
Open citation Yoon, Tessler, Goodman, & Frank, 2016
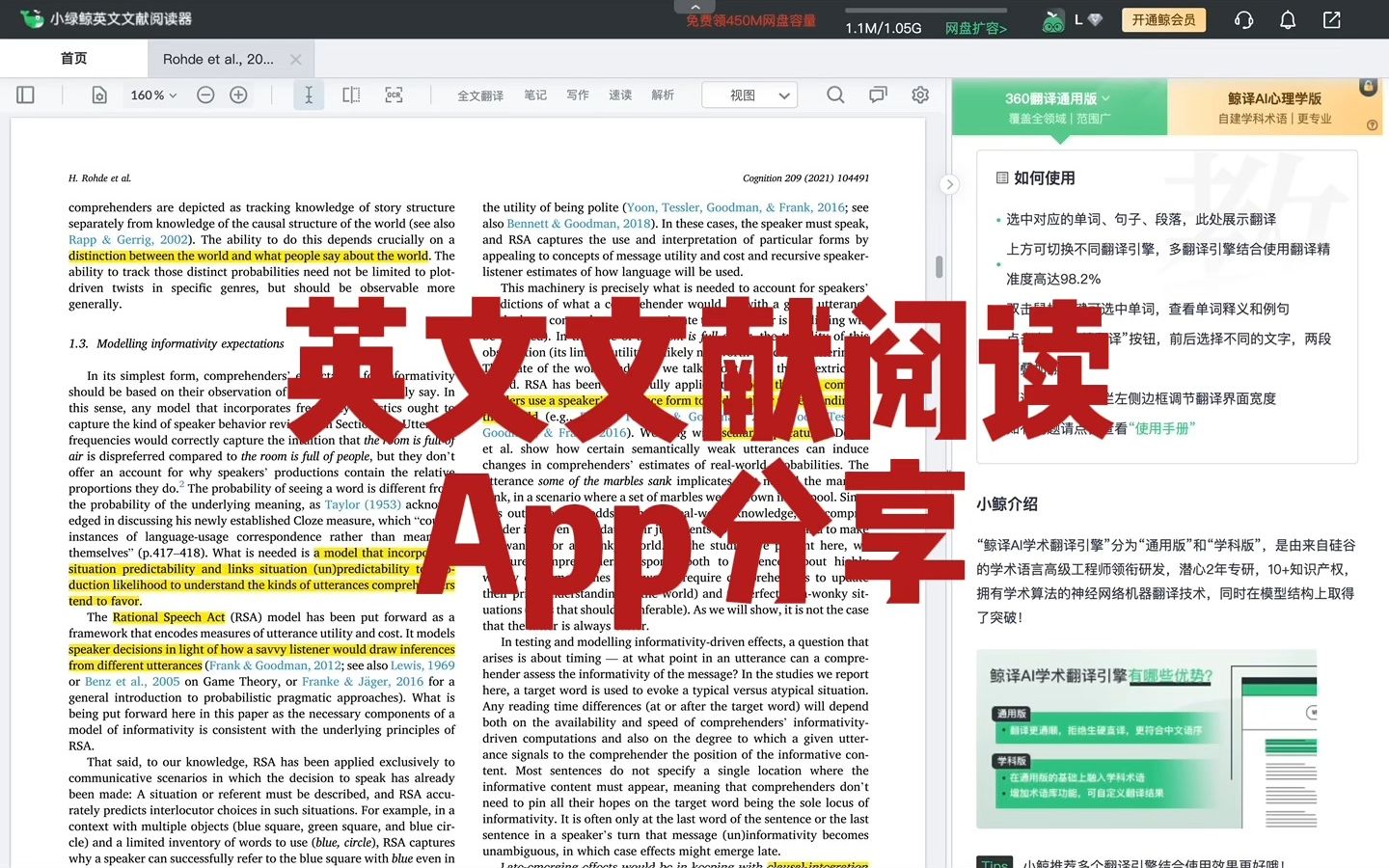tap(736, 207)
